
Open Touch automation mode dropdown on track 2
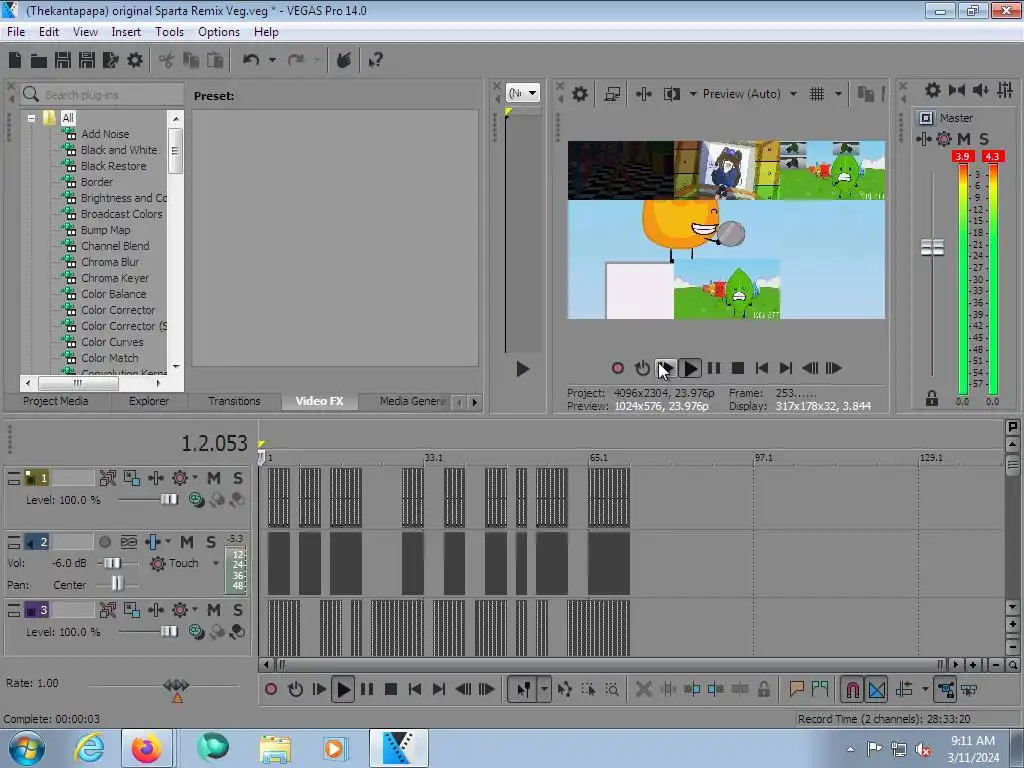coord(216,563)
